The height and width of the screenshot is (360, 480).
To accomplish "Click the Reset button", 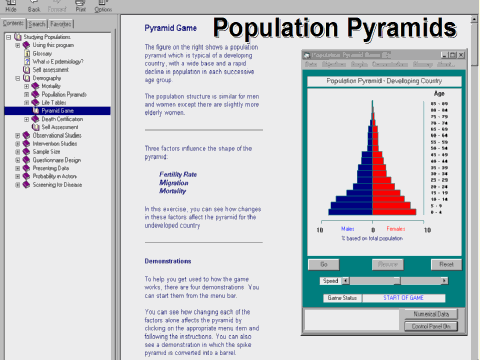I will (446, 264).
